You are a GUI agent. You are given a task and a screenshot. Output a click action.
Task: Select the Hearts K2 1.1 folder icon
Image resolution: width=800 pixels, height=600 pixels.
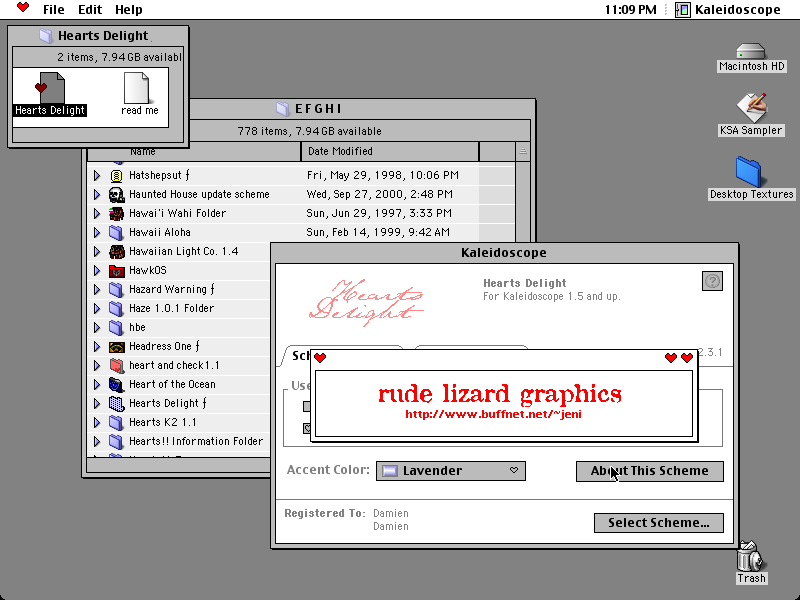coord(116,423)
